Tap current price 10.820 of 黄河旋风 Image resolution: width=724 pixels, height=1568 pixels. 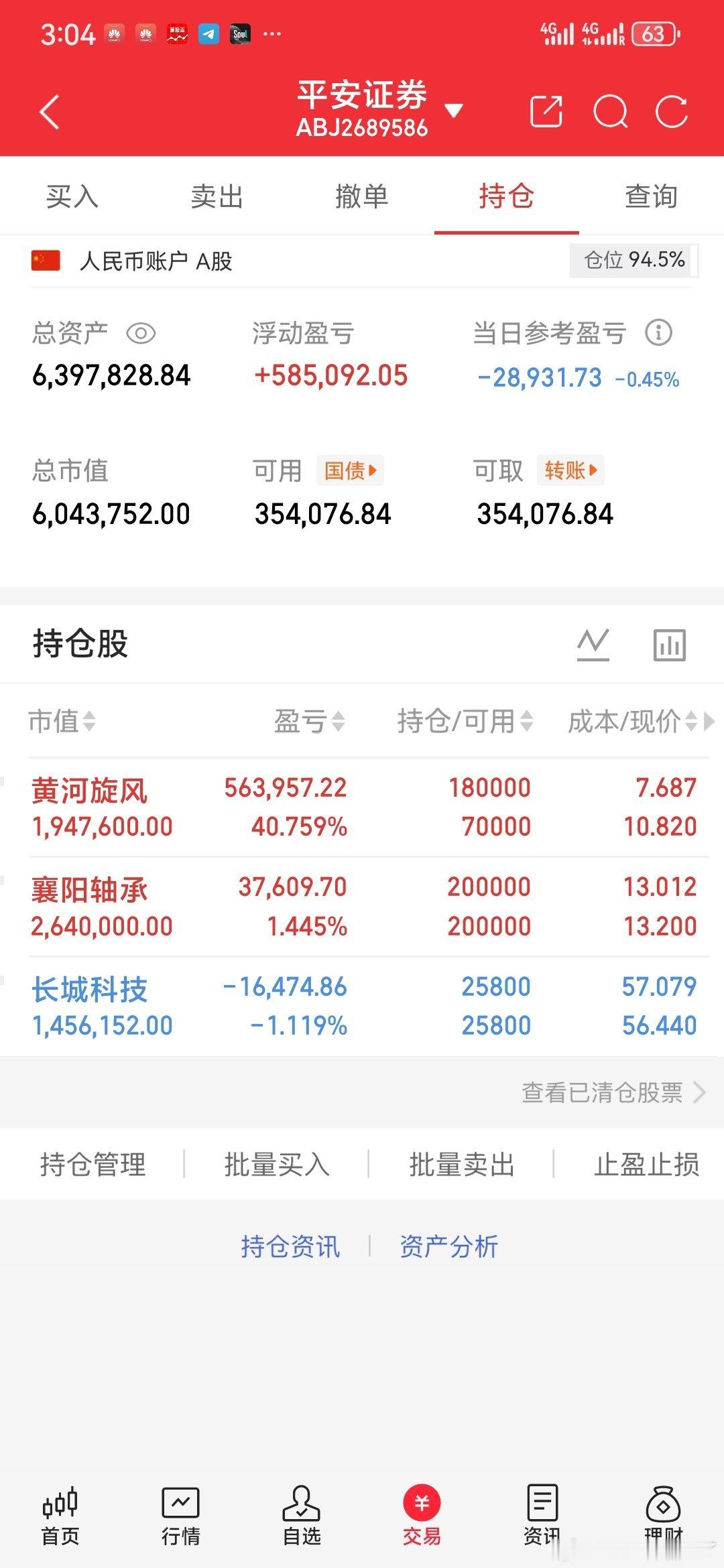tap(660, 826)
